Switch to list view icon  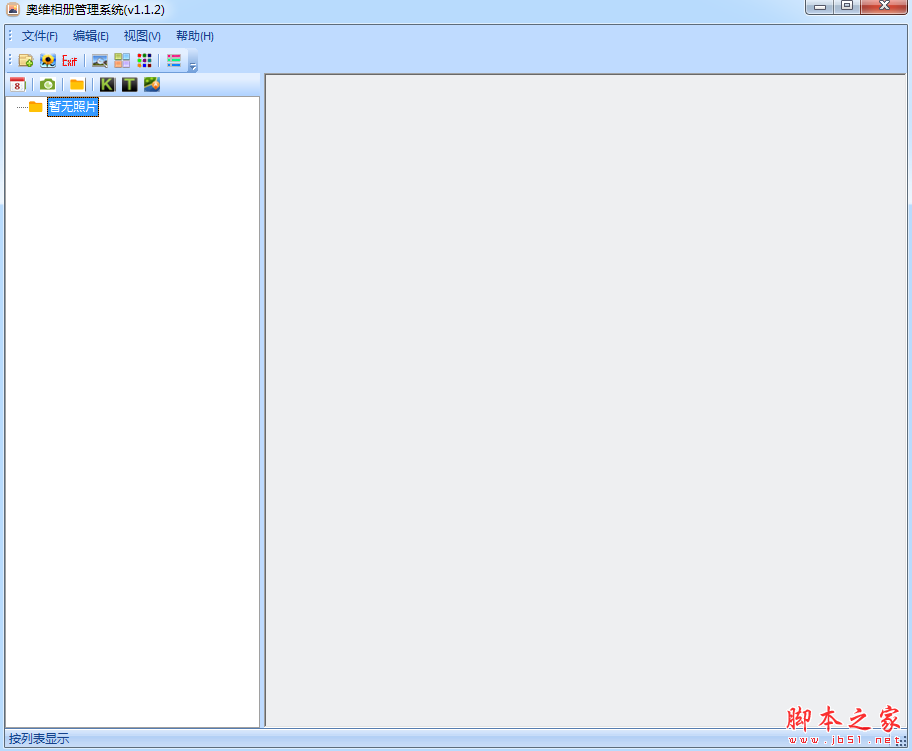(x=174, y=60)
